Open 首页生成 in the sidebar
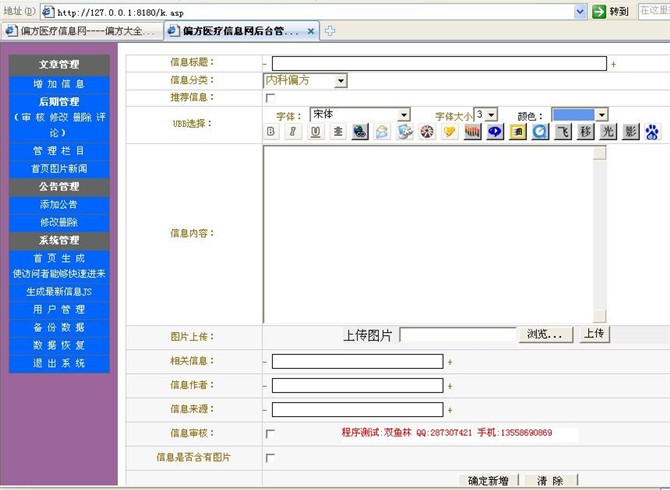The height and width of the screenshot is (490, 670). click(x=59, y=258)
